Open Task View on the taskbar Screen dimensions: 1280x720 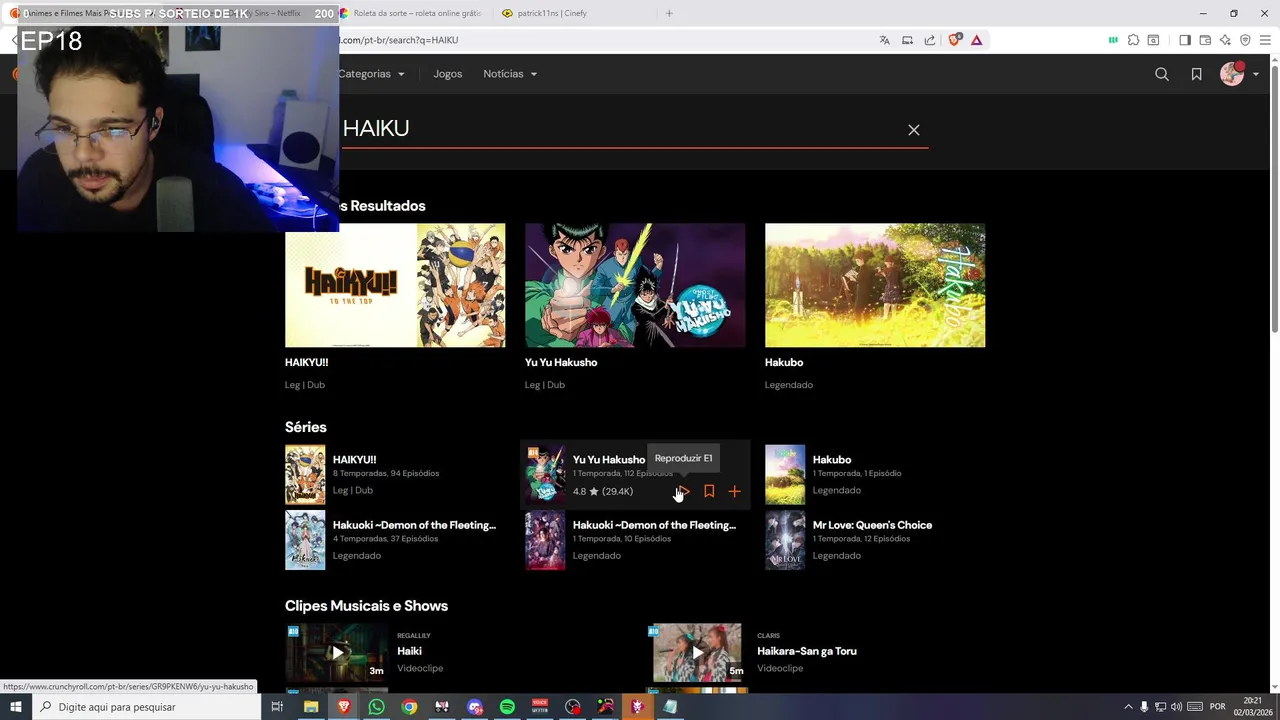click(x=277, y=707)
